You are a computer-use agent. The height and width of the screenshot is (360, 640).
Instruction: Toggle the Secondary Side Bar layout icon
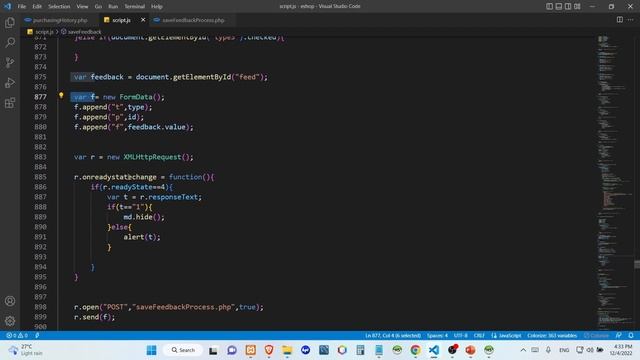[x=568, y=6]
